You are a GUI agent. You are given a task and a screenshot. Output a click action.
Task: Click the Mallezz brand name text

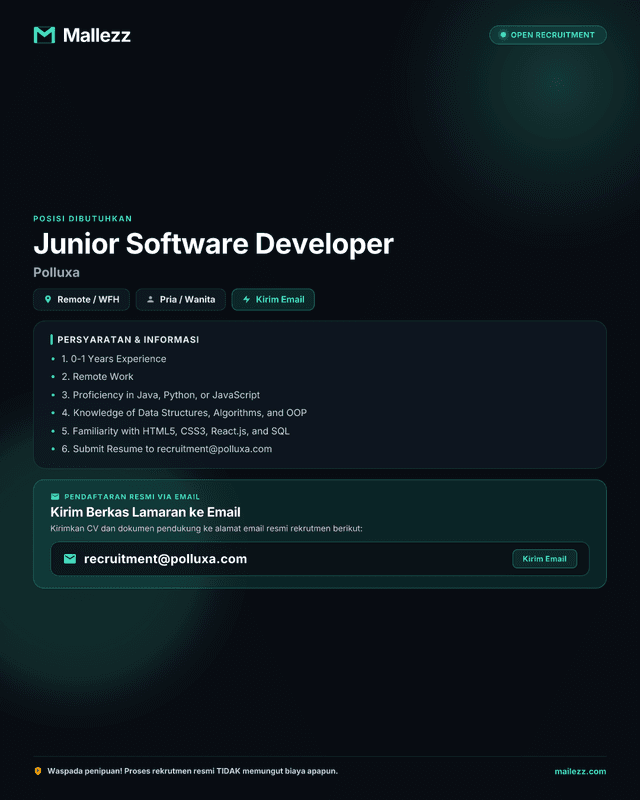pyautogui.click(x=97, y=35)
